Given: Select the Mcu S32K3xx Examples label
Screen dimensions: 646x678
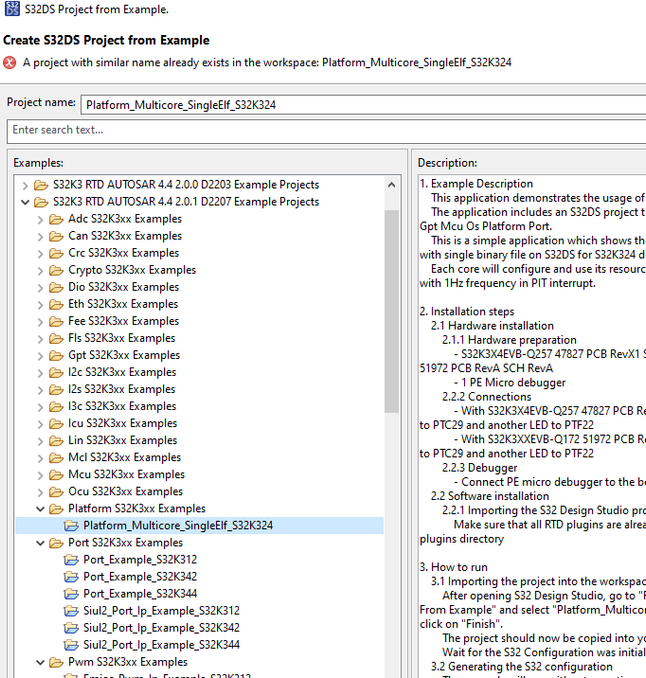Looking at the screenshot, I should pos(126,475).
